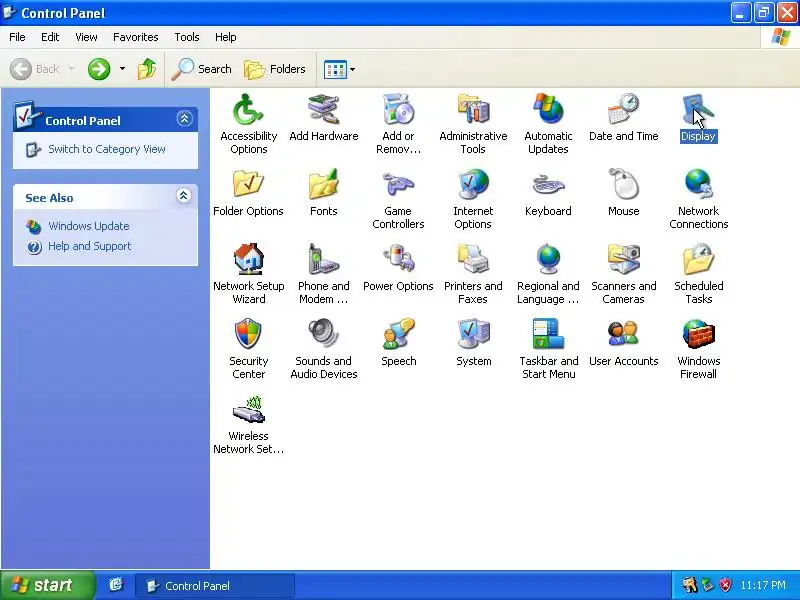Open the Speech settings icon
The width and height of the screenshot is (800, 600).
pyautogui.click(x=398, y=334)
